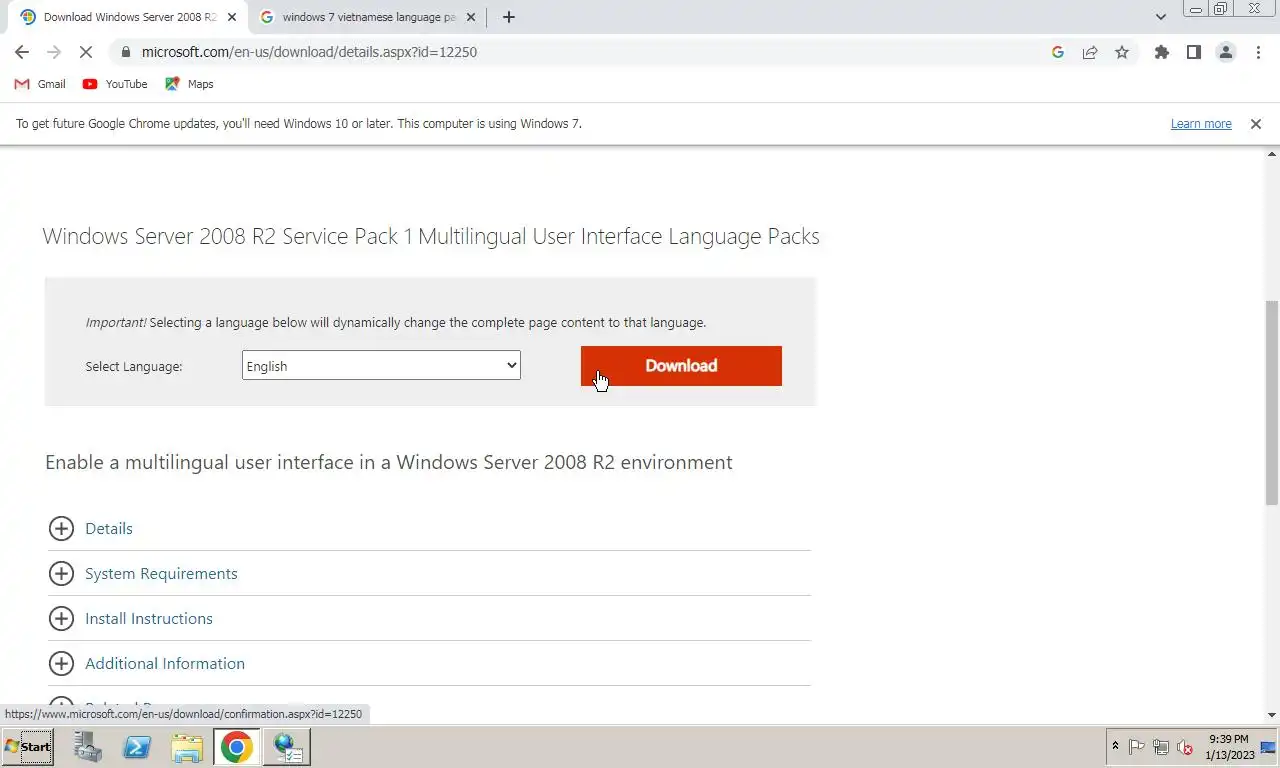Open Windows Explorer folder in taskbar
Image resolution: width=1280 pixels, height=768 pixels.
click(187, 747)
